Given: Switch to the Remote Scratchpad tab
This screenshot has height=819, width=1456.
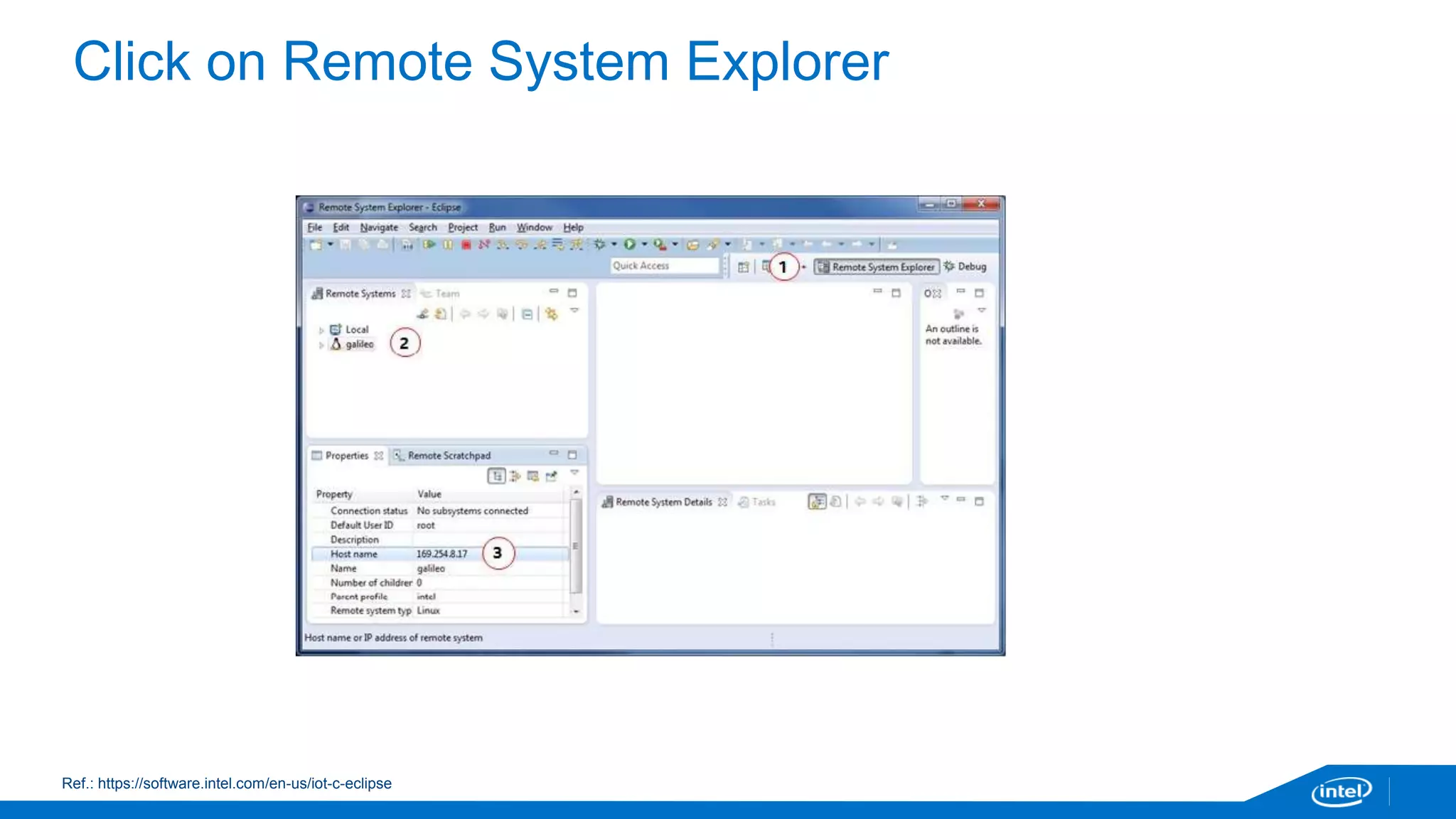Looking at the screenshot, I should coord(448,456).
